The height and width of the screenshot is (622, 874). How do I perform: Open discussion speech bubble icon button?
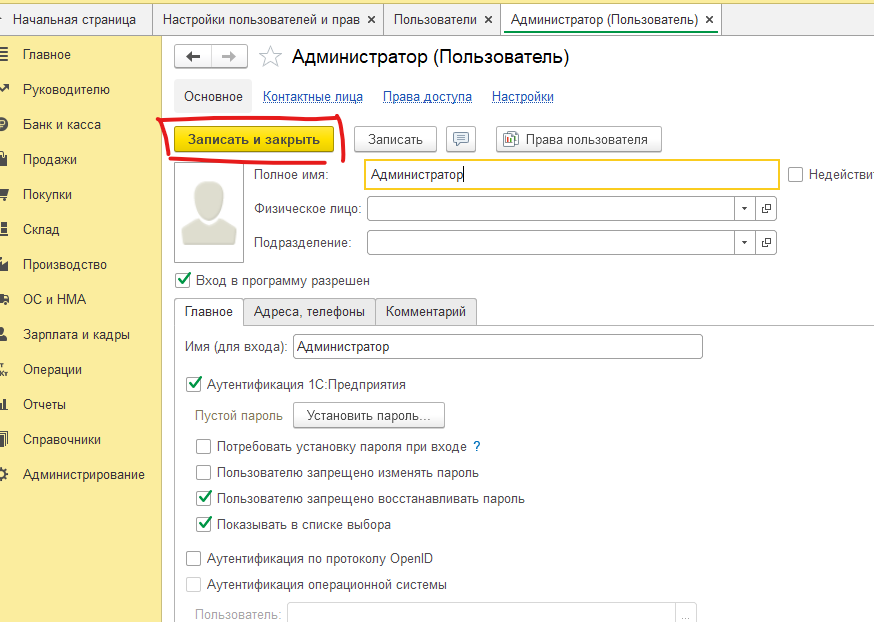click(461, 139)
